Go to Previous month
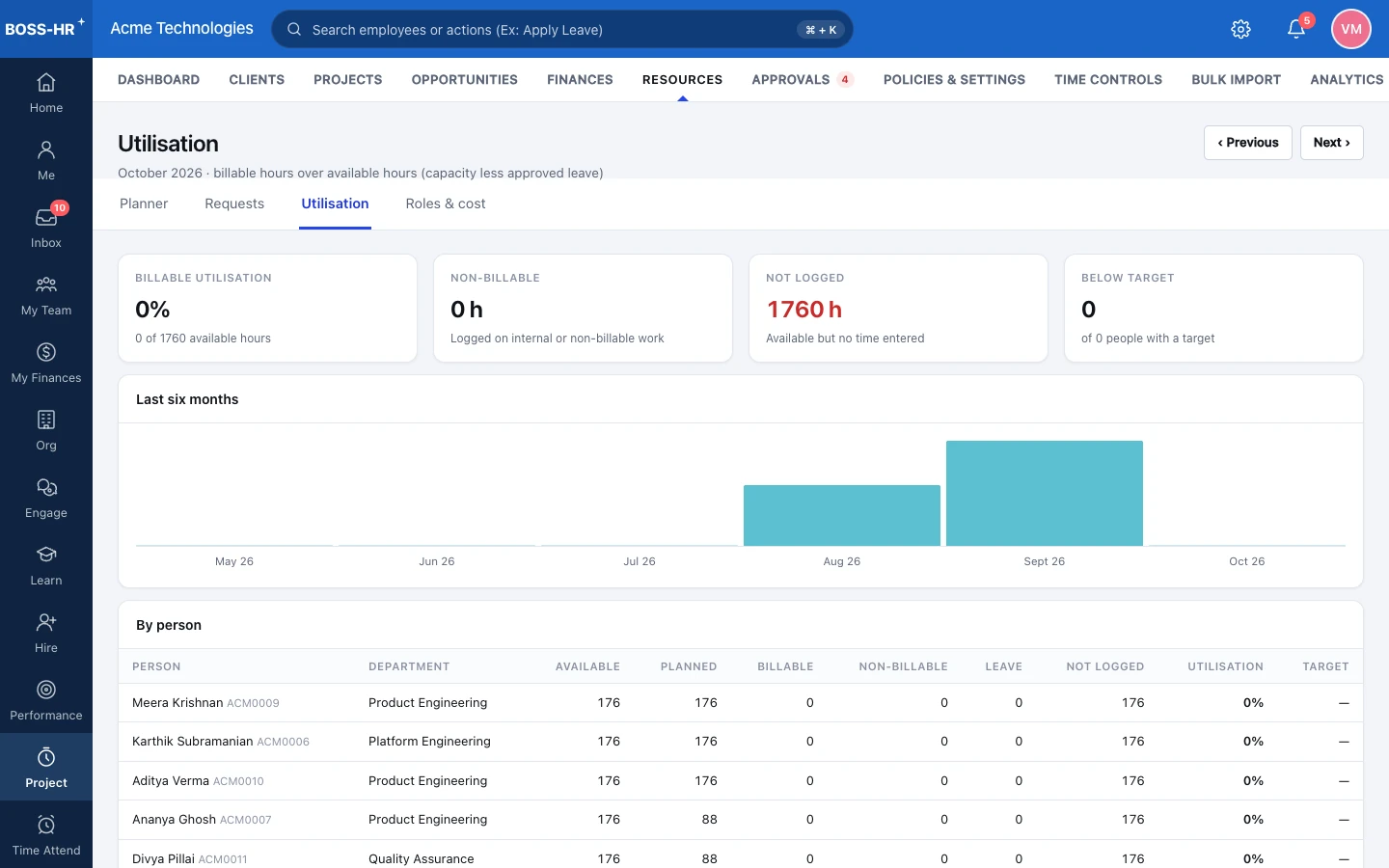This screenshot has width=1389, height=868. 1248,143
